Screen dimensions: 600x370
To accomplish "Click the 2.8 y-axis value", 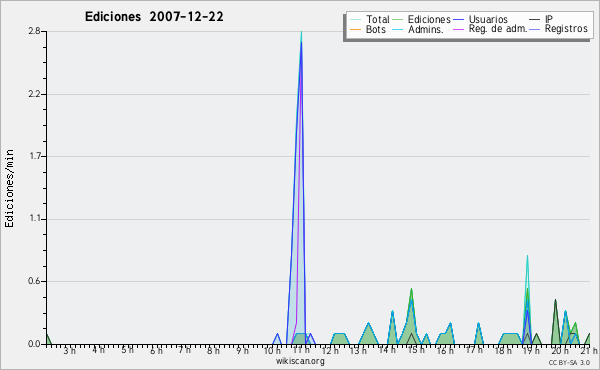I will (x=34, y=31).
